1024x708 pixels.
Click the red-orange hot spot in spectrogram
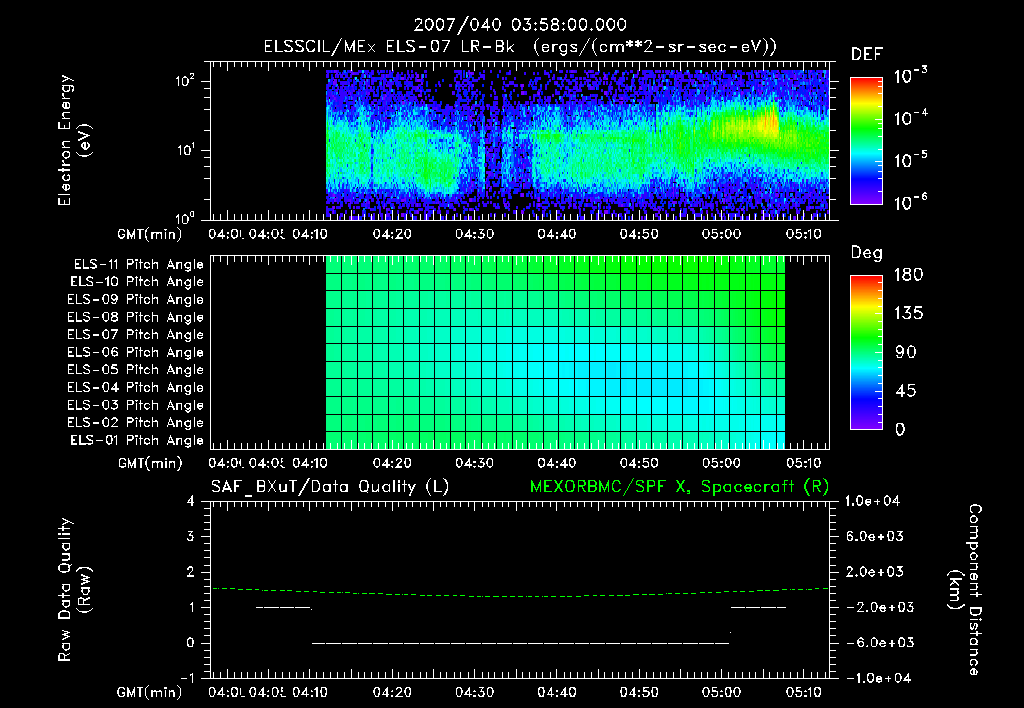pyautogui.click(x=771, y=121)
